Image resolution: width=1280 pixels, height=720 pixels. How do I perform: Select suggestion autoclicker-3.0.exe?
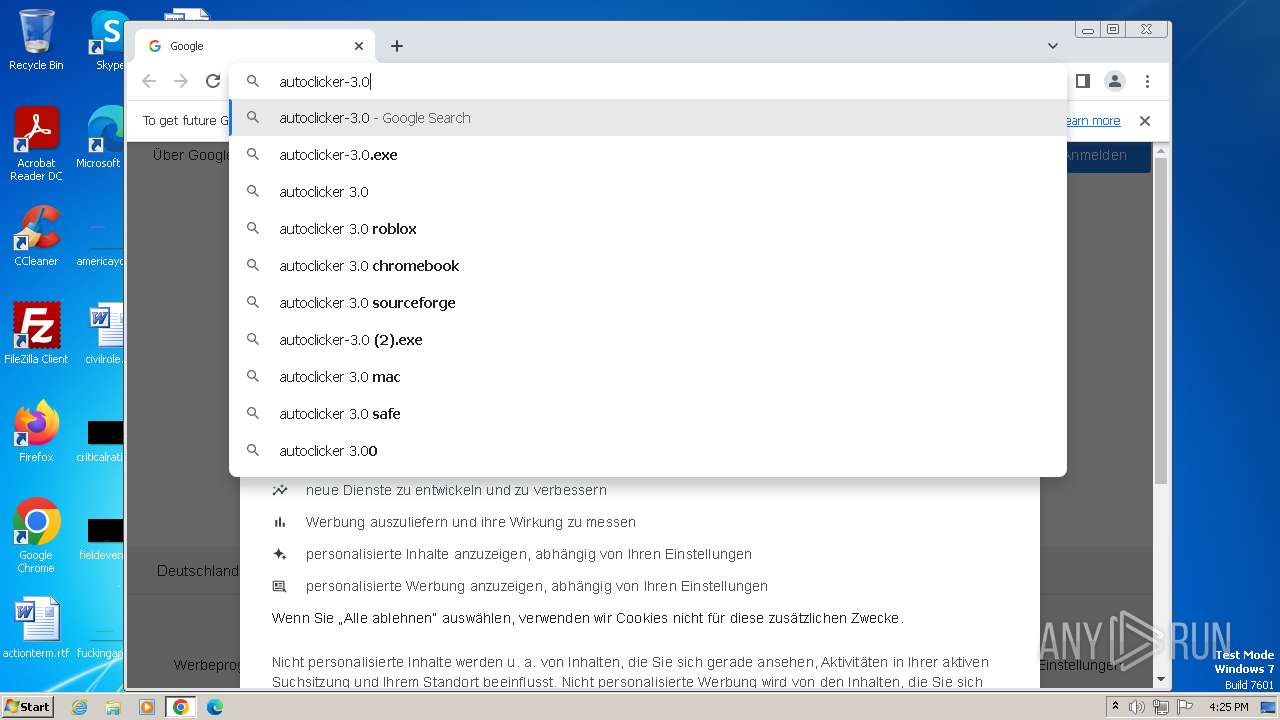click(x=648, y=155)
